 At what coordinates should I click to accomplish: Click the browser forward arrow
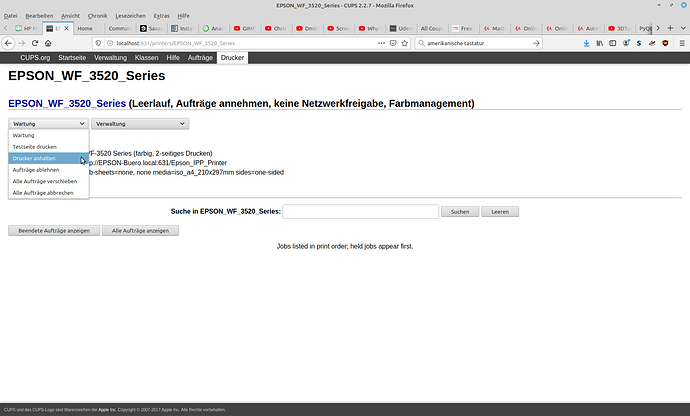point(22,43)
